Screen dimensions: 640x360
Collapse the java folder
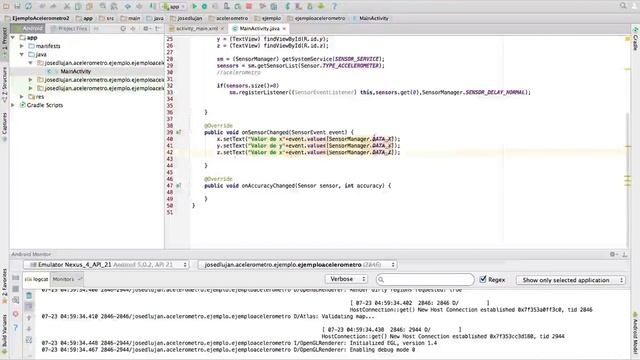point(22,54)
